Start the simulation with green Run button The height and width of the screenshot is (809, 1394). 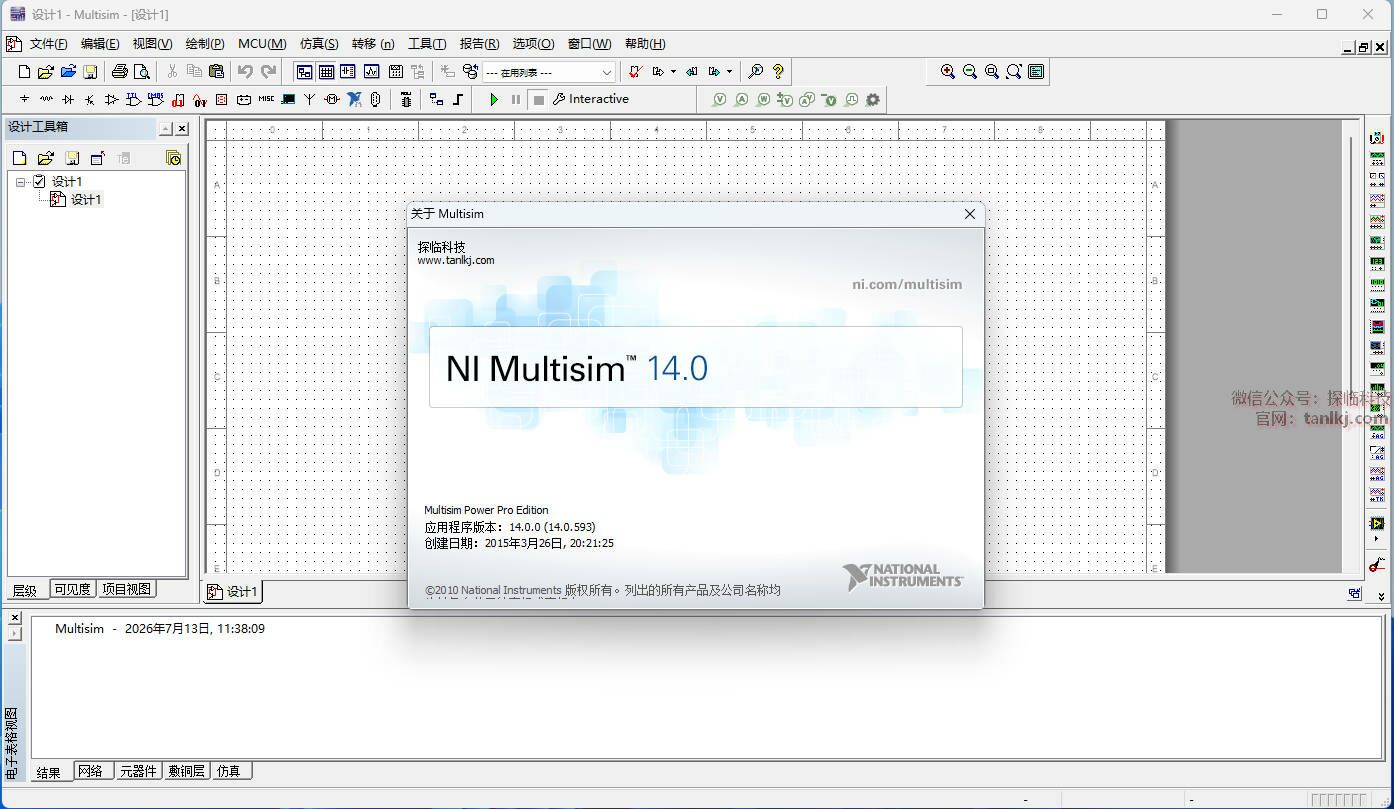pyautogui.click(x=494, y=99)
